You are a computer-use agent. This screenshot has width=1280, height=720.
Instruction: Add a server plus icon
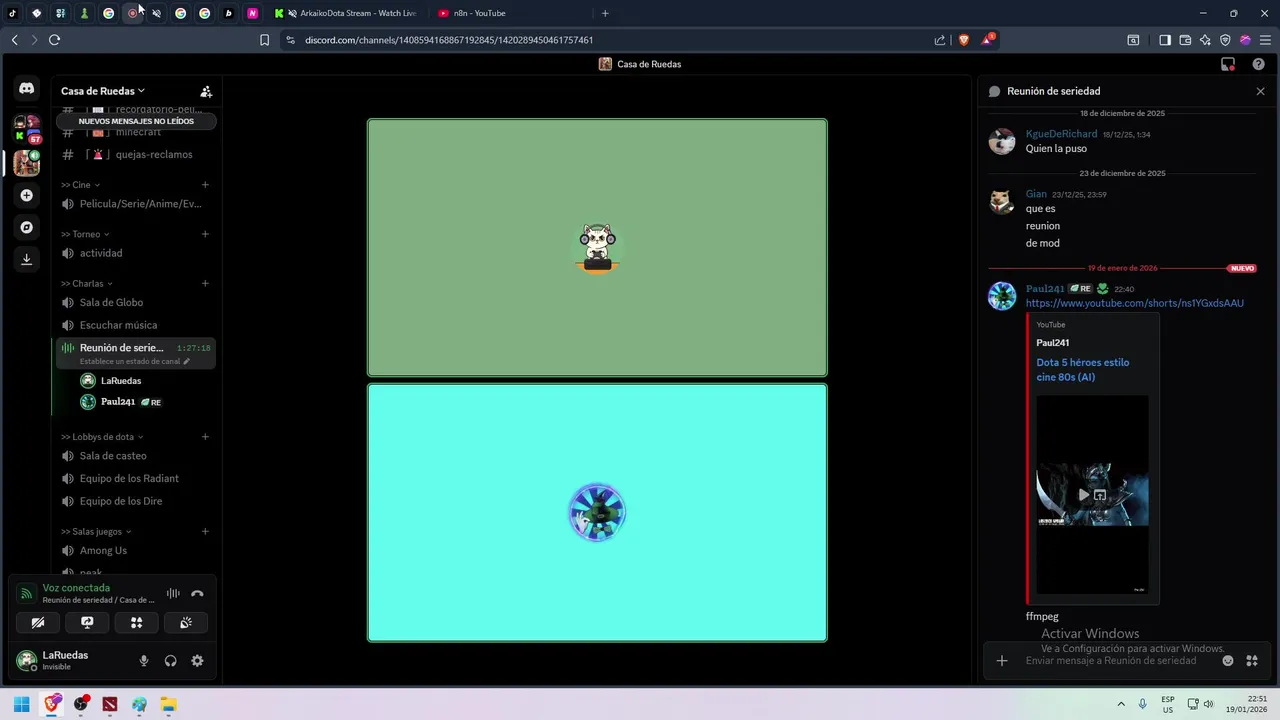(26, 195)
